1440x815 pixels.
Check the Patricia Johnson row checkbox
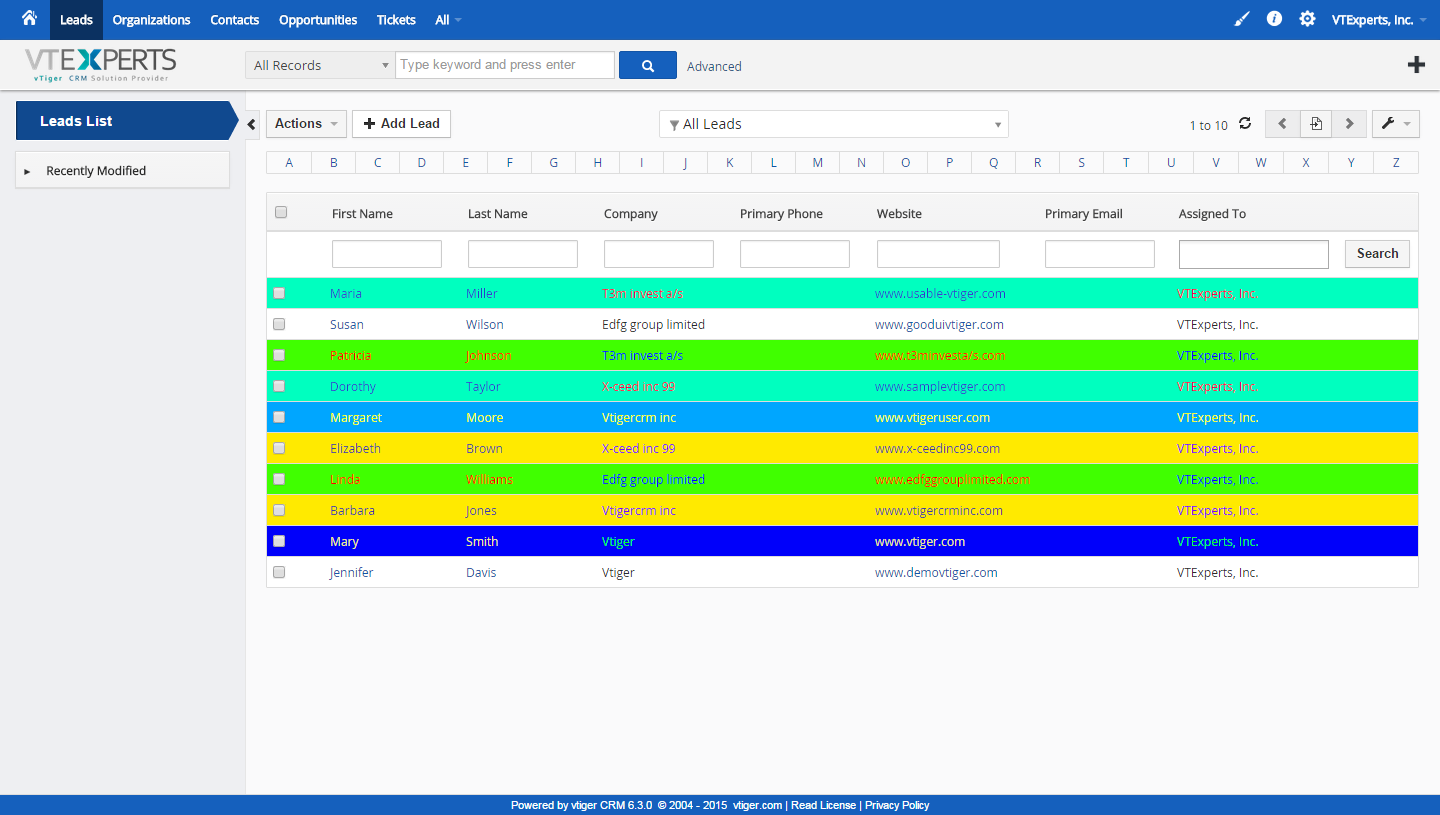pos(279,355)
